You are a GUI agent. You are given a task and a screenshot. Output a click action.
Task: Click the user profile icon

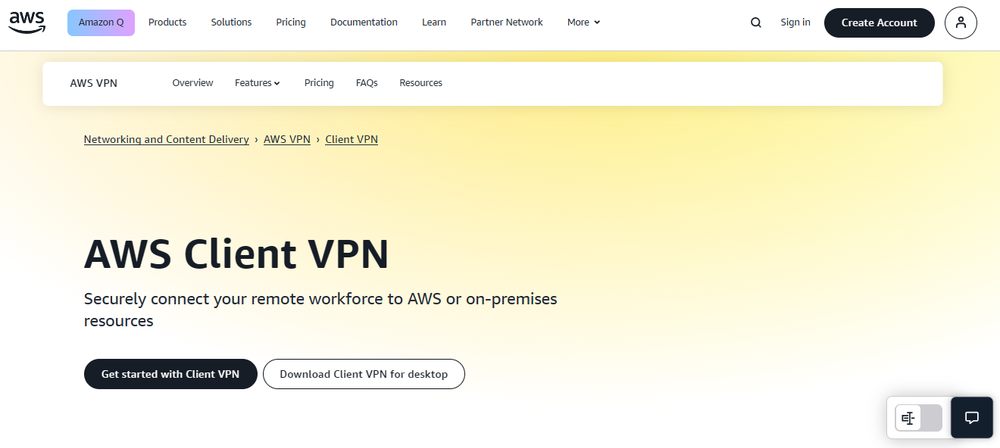point(960,22)
